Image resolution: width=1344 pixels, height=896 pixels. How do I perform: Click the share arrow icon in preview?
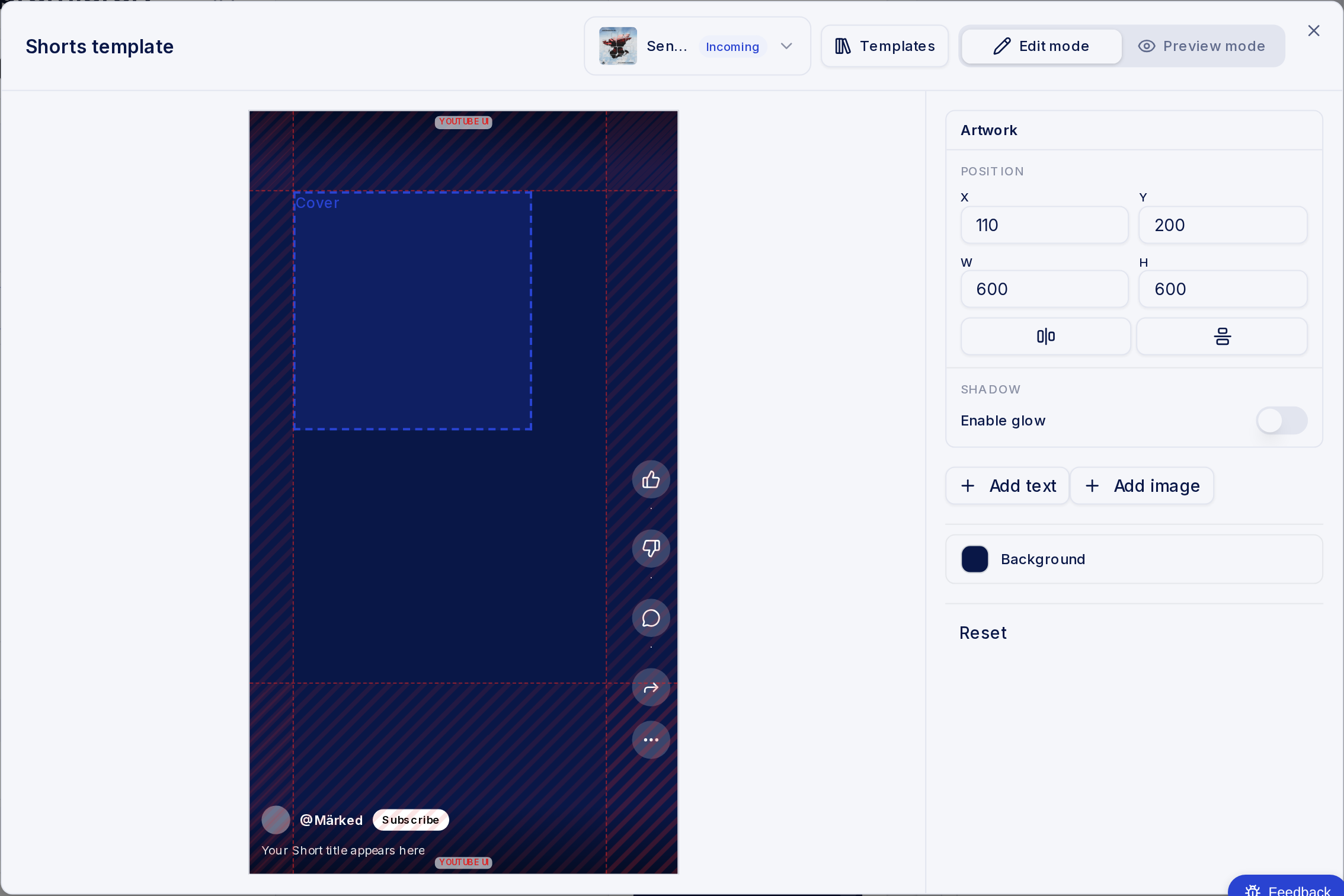pyautogui.click(x=651, y=687)
